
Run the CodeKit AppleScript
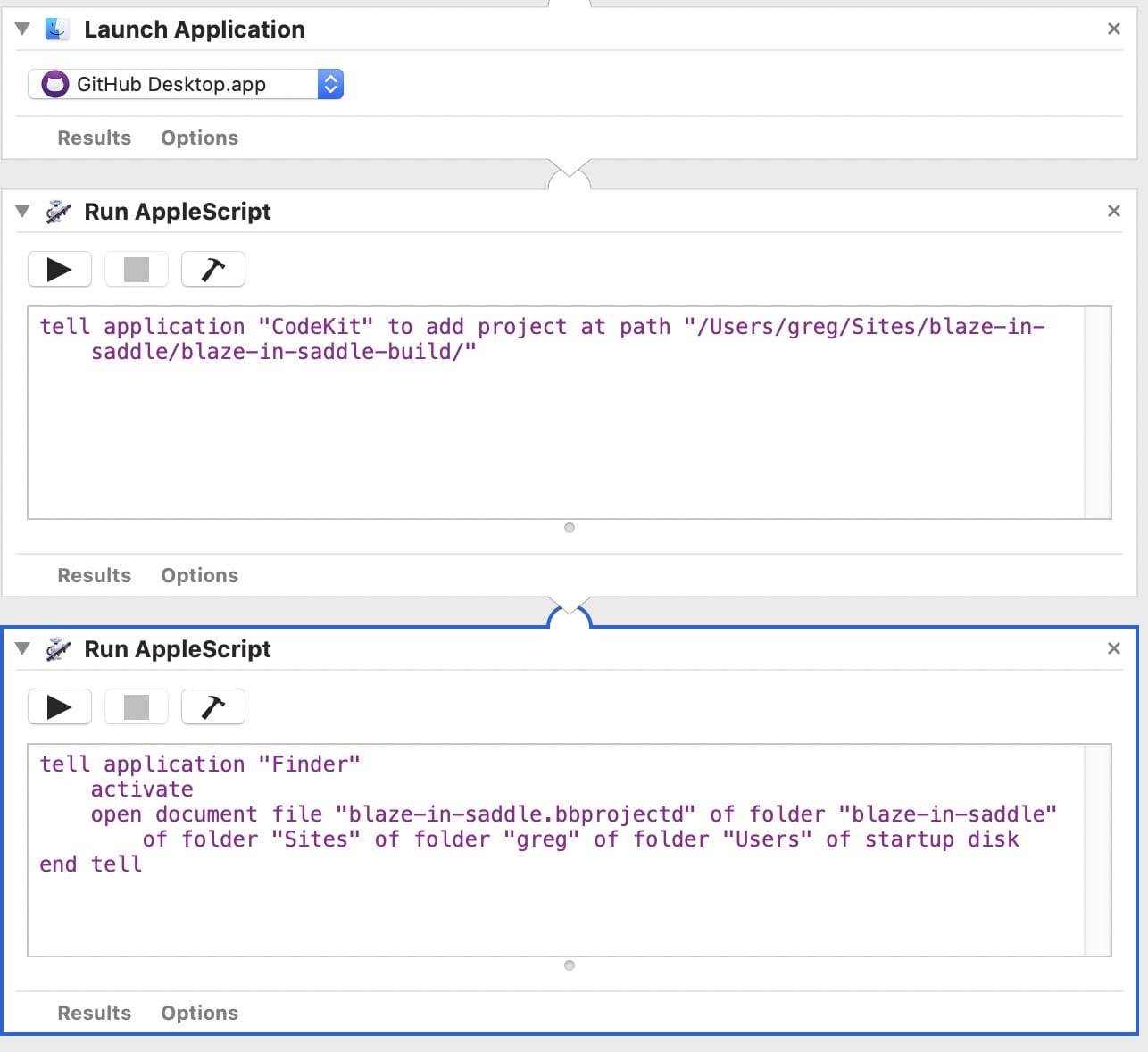[x=60, y=269]
